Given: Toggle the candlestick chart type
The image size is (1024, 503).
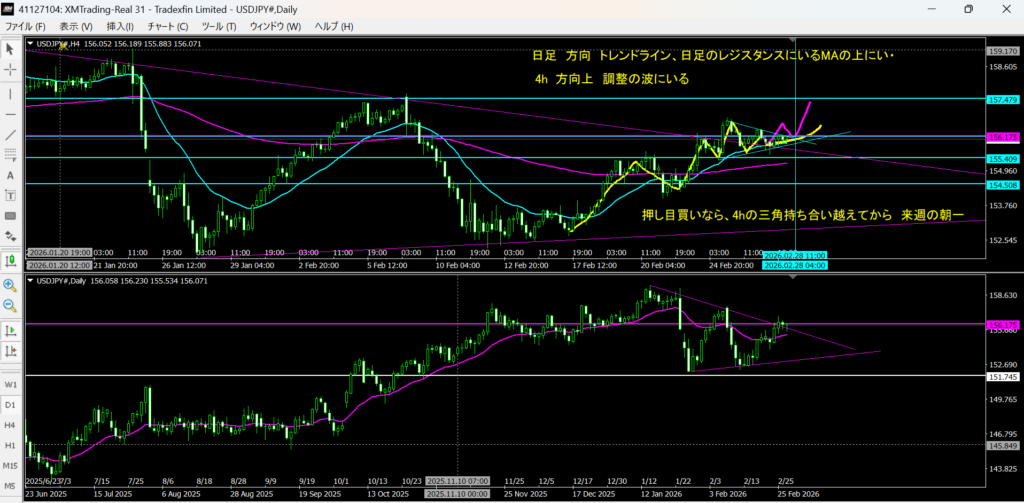Looking at the screenshot, I should (x=10, y=259).
